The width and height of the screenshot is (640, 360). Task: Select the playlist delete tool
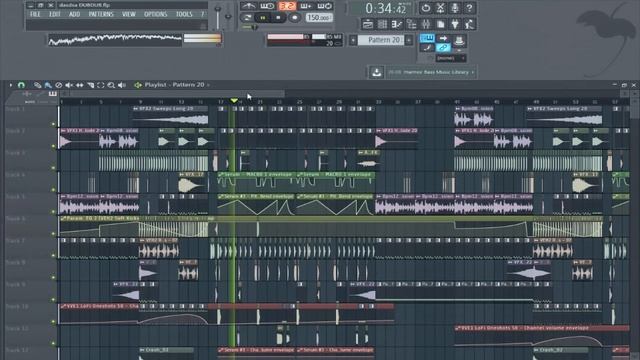coord(59,85)
